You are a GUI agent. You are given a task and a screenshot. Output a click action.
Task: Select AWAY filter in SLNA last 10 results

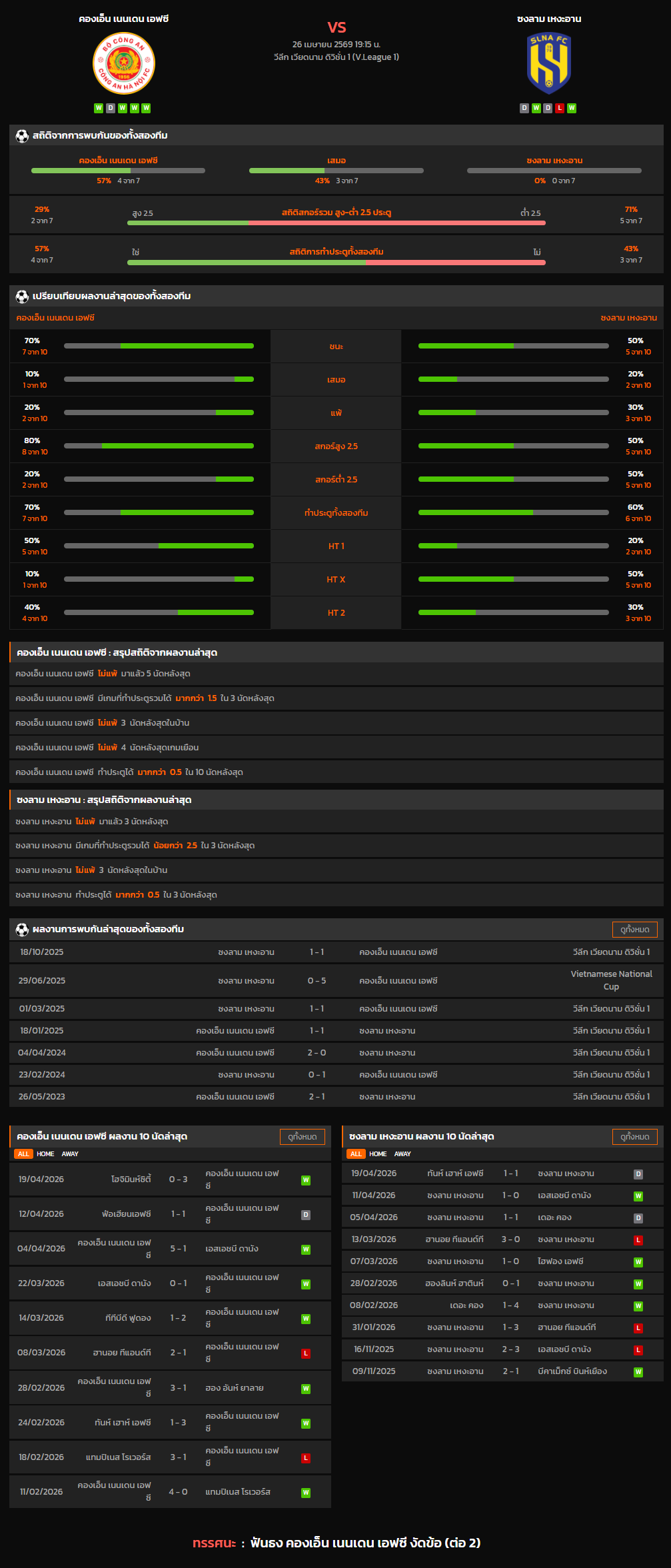point(402,1154)
